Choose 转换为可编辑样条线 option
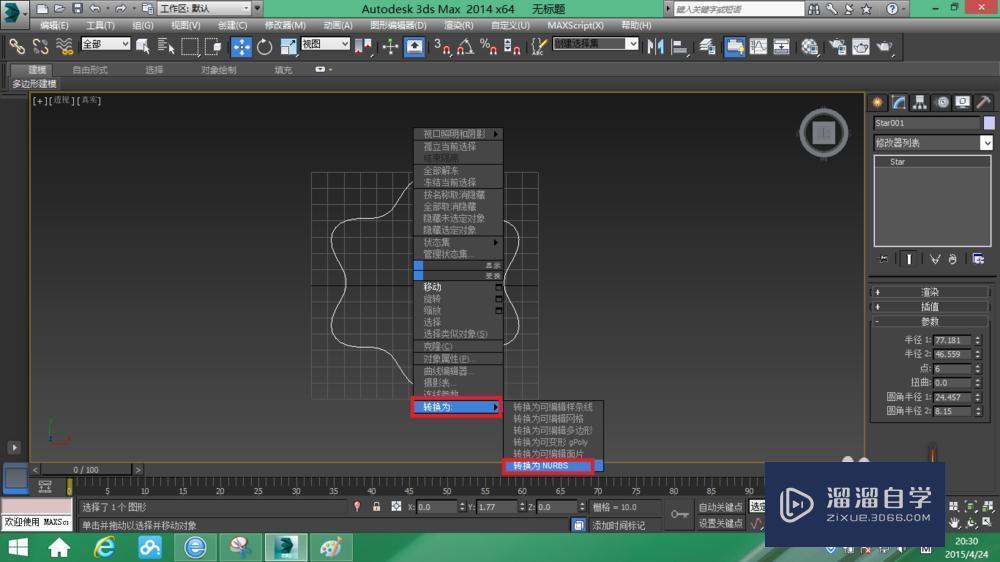The image size is (1000, 562). click(552, 407)
